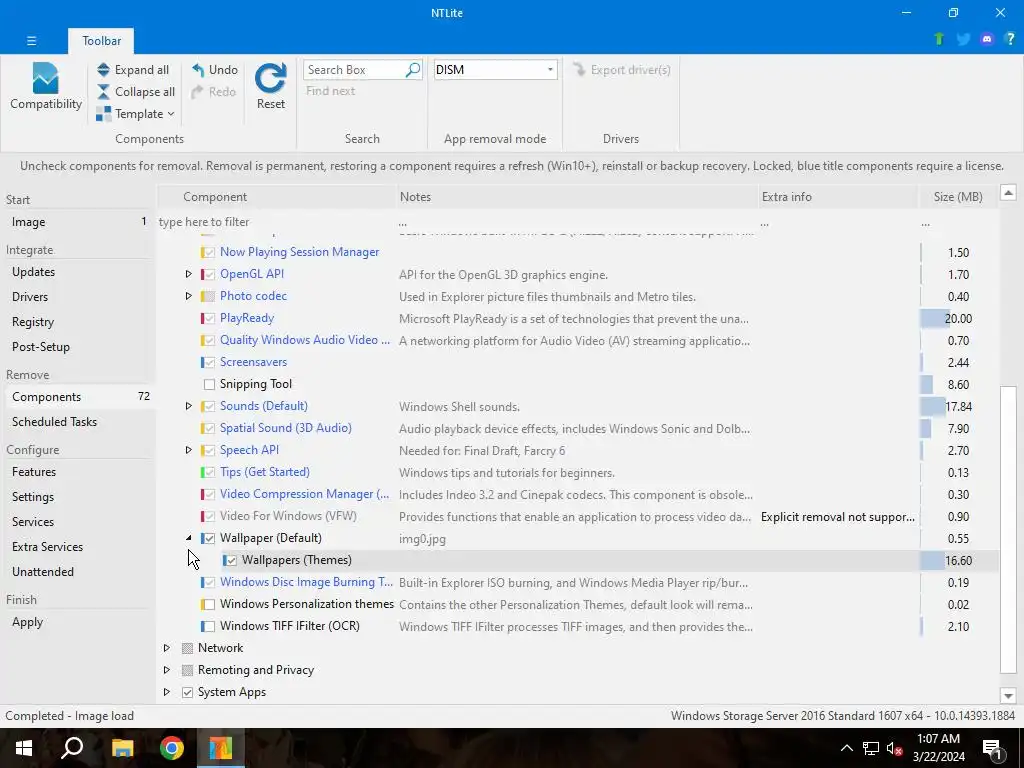The width and height of the screenshot is (1024, 768).
Task: Open the DISM removal mode dropdown
Action: point(550,69)
